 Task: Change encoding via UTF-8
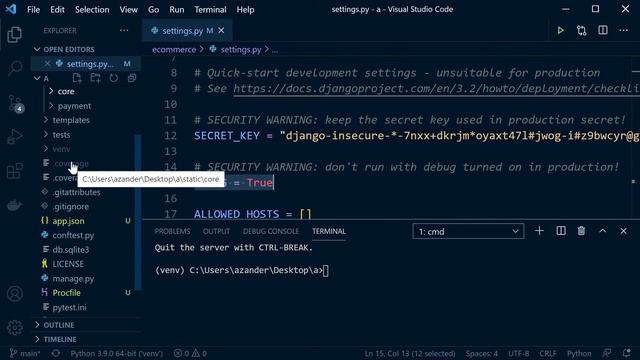[x=518, y=353]
